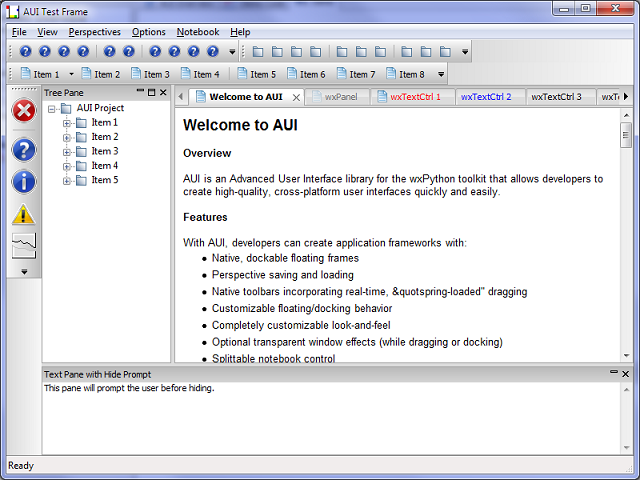Close the Tree Pane
This screenshot has width=640, height=480.
(x=163, y=93)
